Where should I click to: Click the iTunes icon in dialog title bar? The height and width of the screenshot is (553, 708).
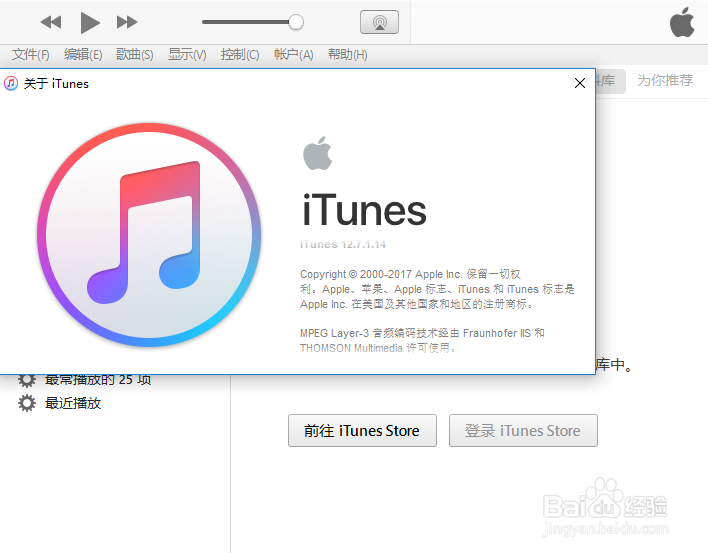point(11,84)
